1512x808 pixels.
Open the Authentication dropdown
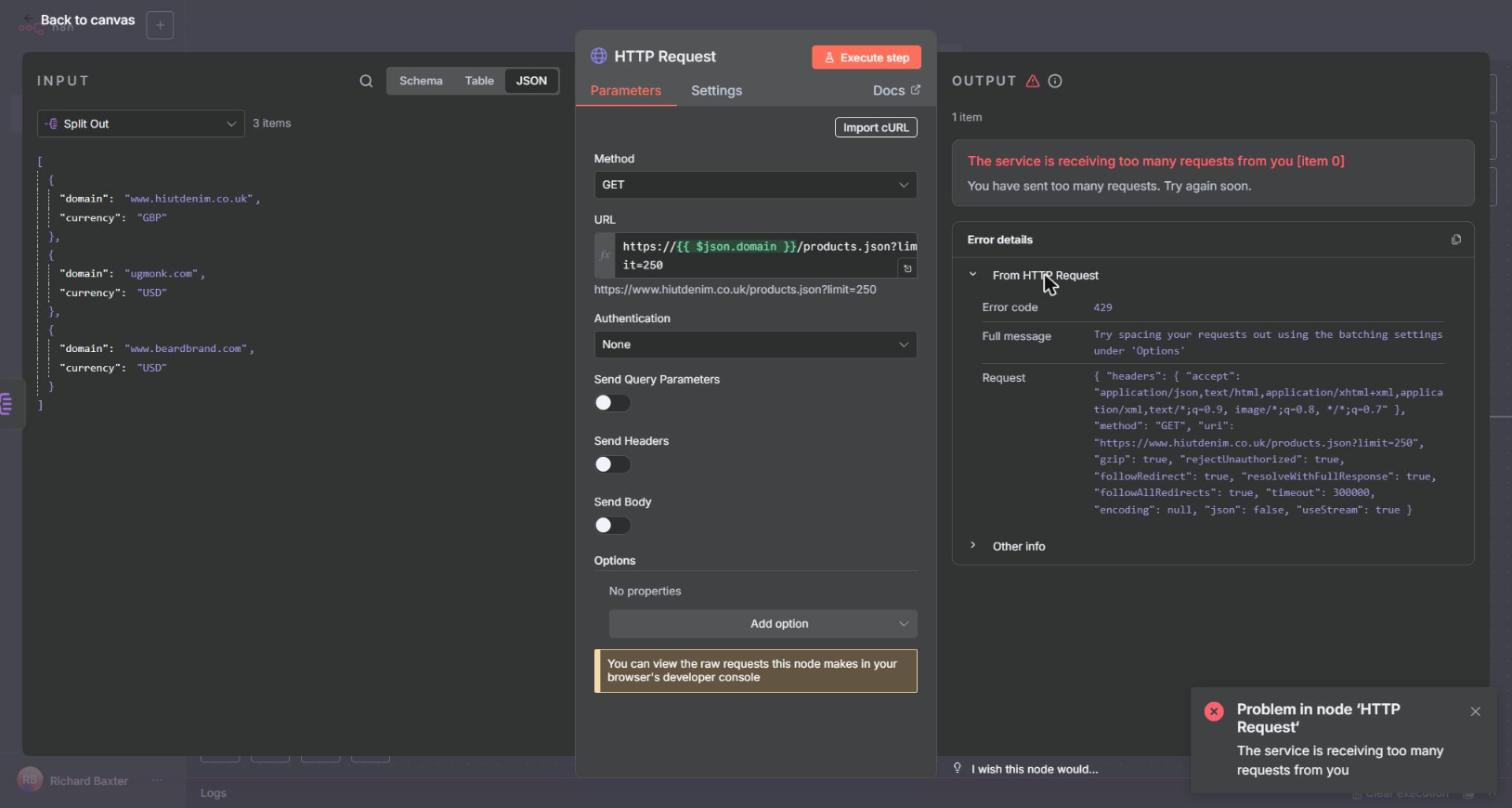tap(755, 344)
